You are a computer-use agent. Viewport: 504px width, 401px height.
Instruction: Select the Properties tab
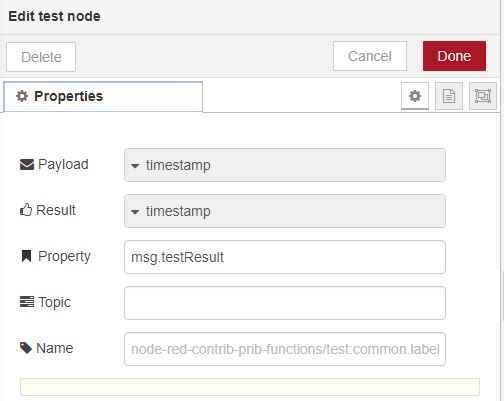pos(103,97)
